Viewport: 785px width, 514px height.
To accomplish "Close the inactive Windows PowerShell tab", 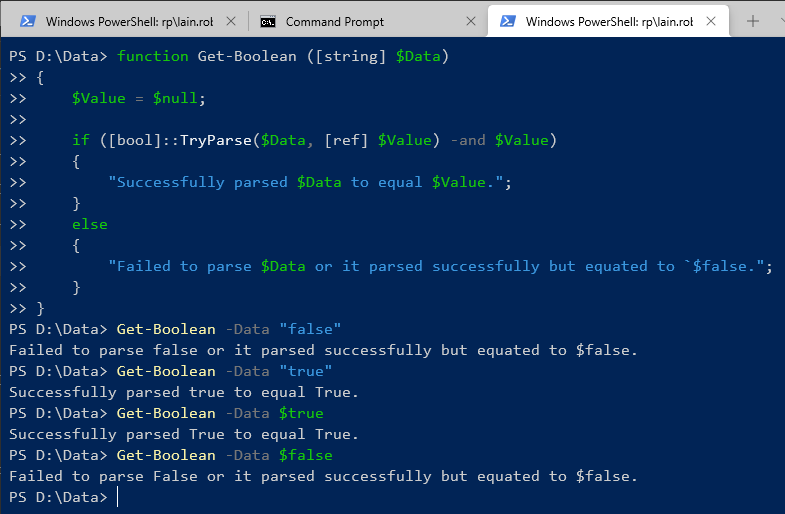I will click(231, 21).
